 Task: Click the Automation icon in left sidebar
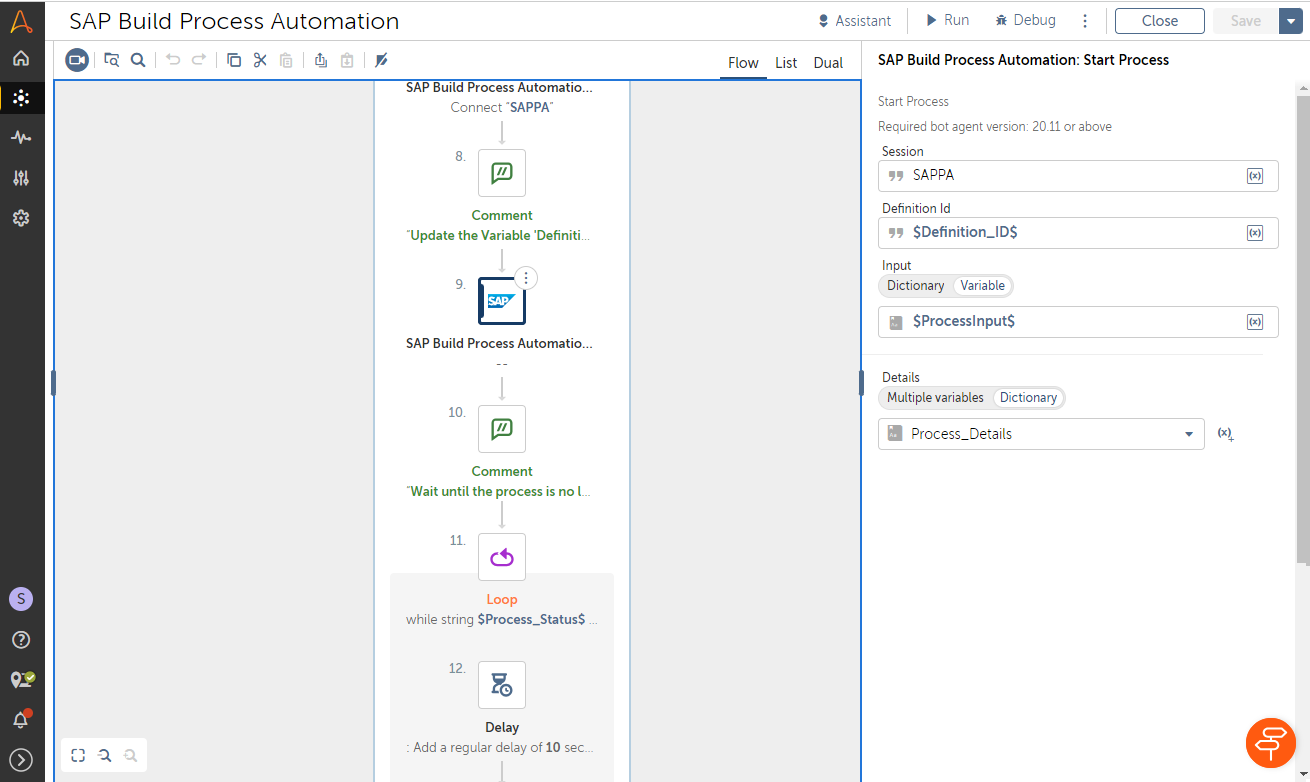(21, 98)
